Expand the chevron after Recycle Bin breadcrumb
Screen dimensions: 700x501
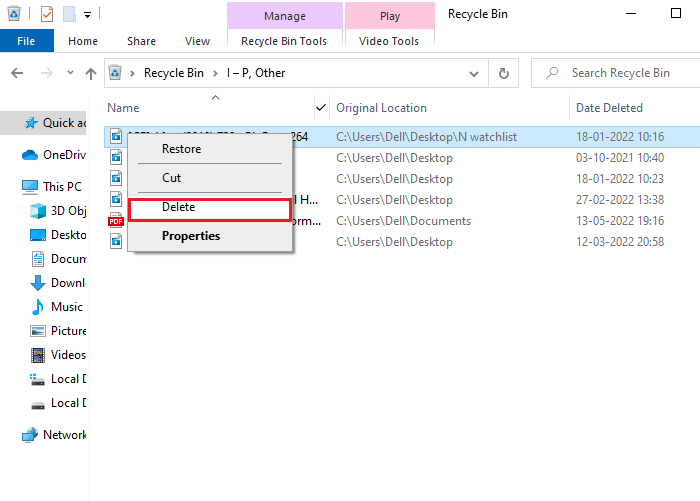(x=215, y=73)
